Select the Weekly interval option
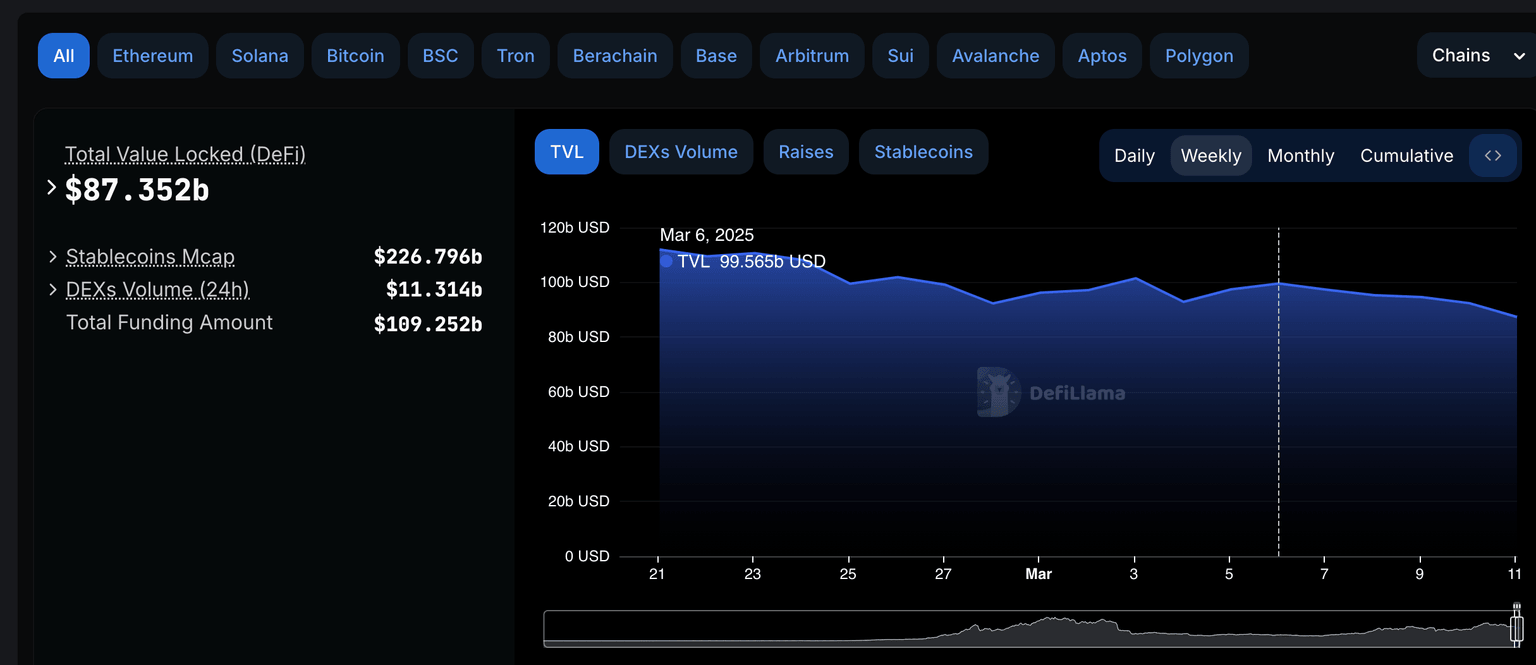 [1210, 156]
